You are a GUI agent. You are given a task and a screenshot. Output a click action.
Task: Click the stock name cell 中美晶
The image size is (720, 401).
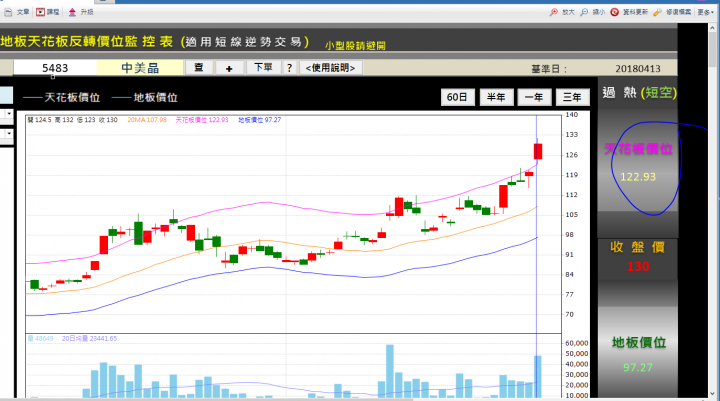[x=140, y=68]
